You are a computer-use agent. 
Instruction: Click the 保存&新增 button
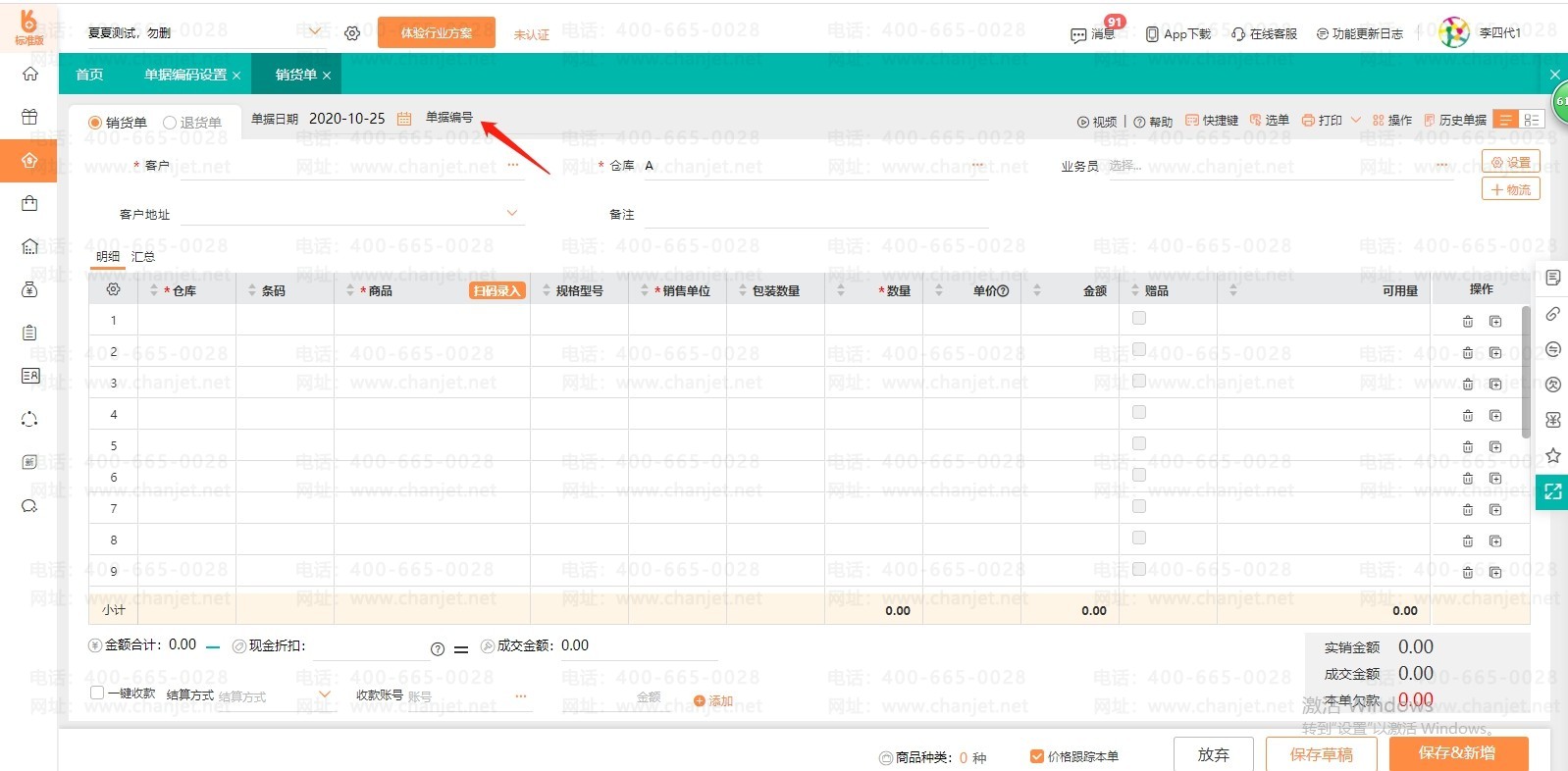(1457, 753)
